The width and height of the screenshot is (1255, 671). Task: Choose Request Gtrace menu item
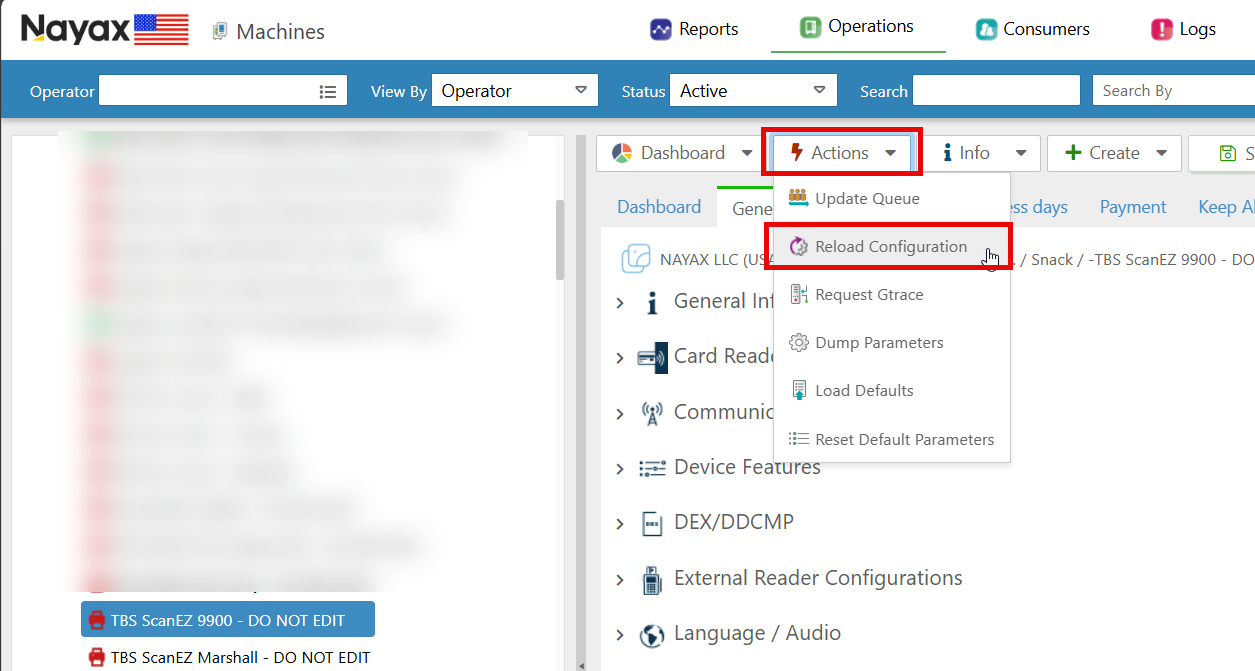click(891, 294)
